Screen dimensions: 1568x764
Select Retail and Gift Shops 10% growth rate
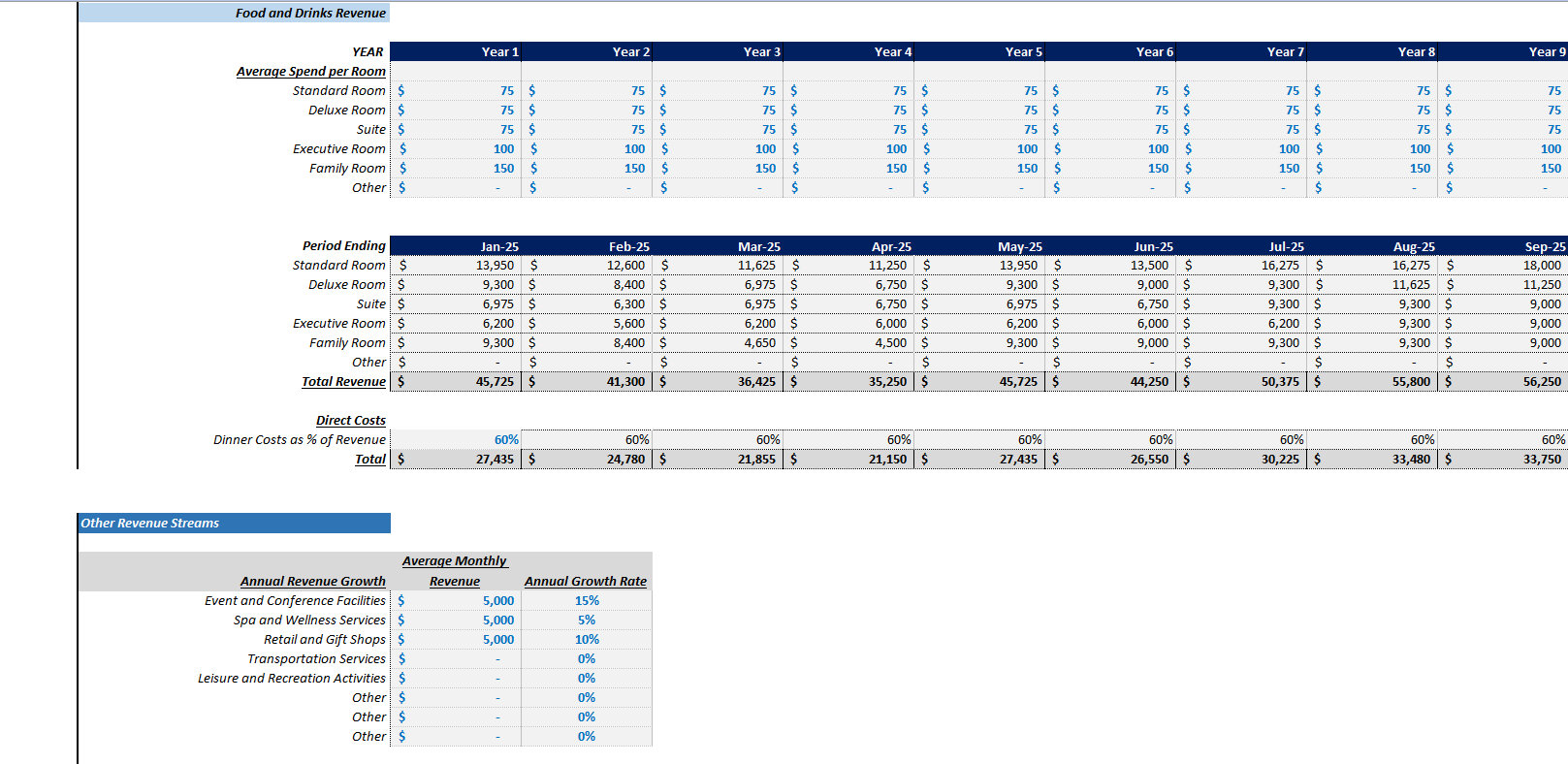tap(587, 640)
